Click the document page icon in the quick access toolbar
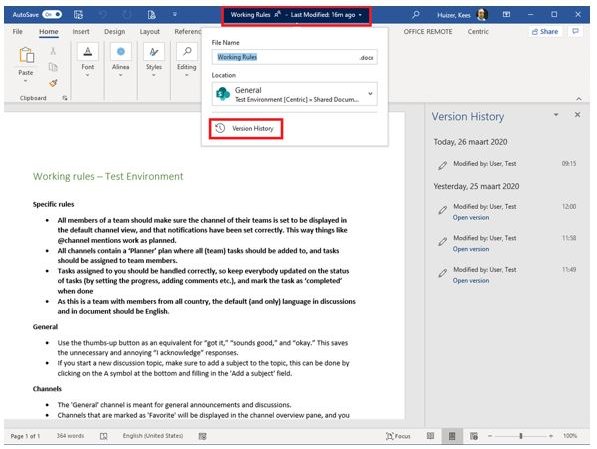The height and width of the screenshot is (449, 597). coord(152,14)
